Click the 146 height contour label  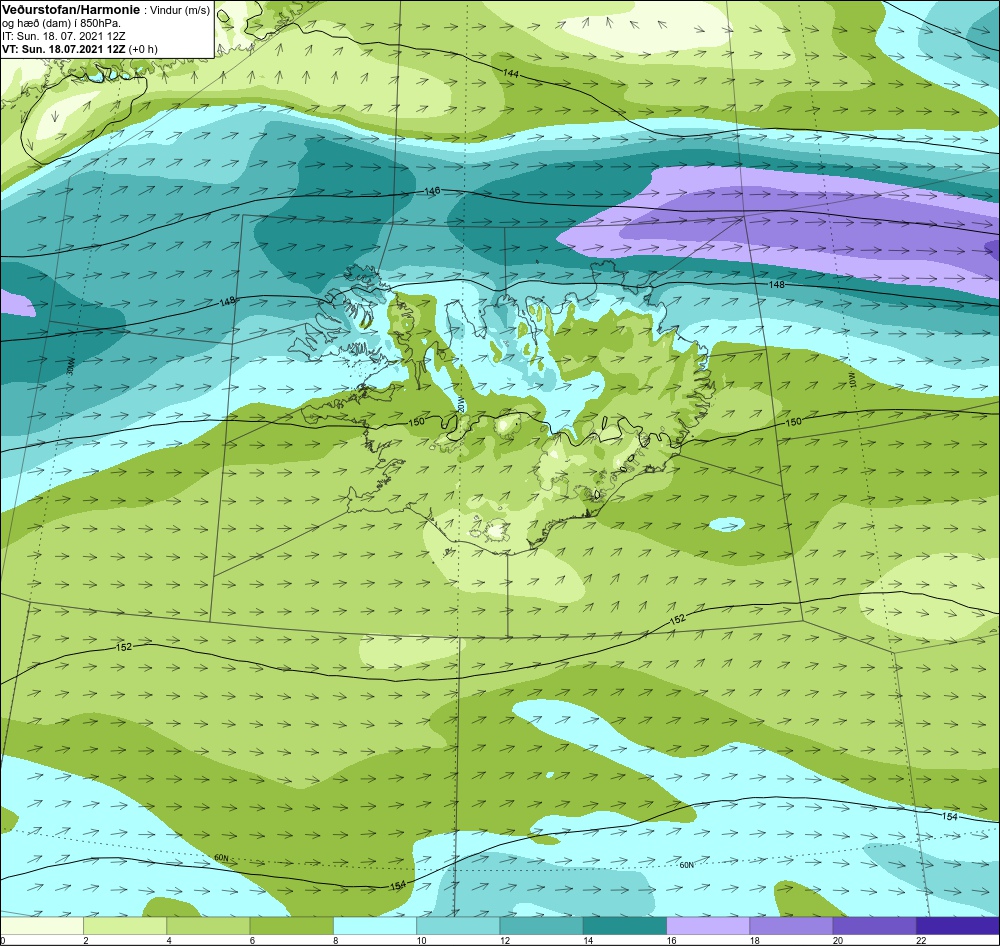tap(432, 191)
